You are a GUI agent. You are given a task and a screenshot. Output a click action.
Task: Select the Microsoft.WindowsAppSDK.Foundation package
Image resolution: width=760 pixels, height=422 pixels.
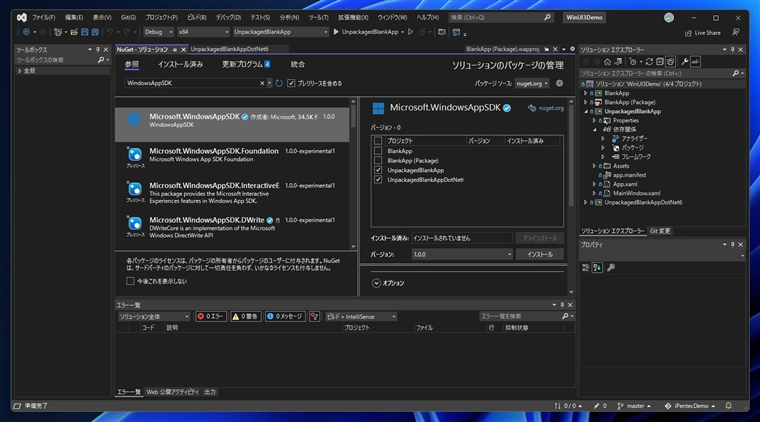click(232, 157)
